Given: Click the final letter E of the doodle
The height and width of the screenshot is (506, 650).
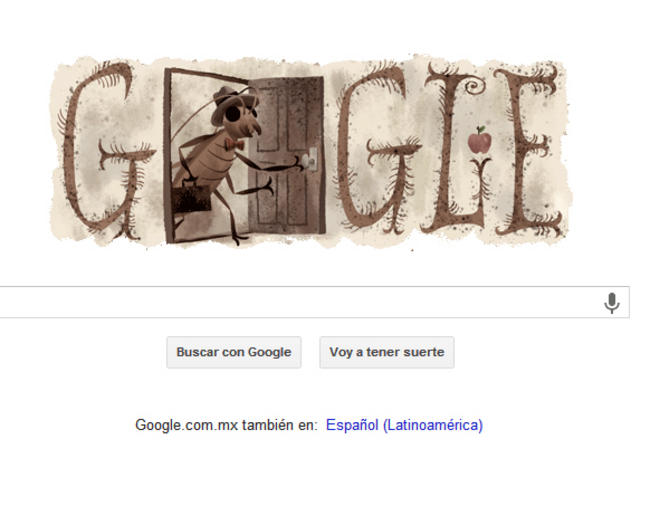Looking at the screenshot, I should pos(527,150).
